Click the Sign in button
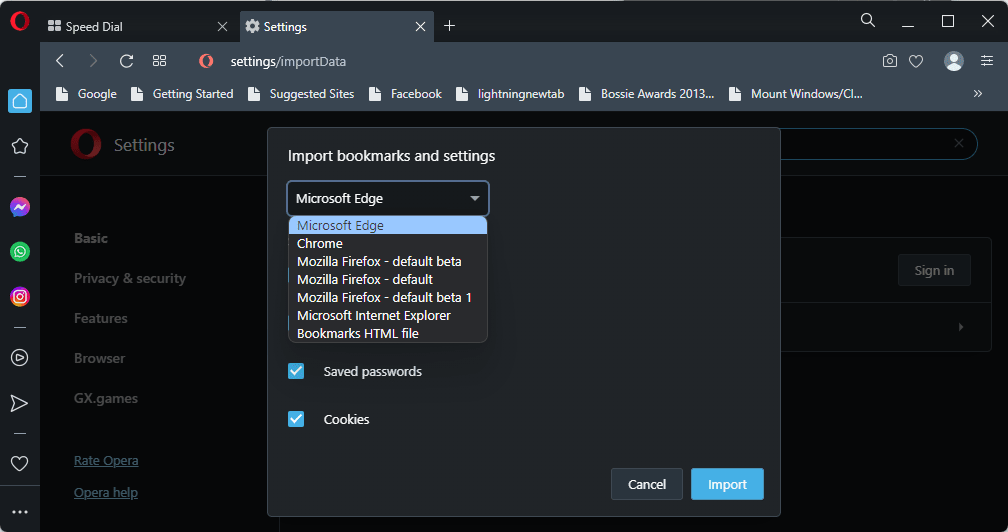 point(934,270)
